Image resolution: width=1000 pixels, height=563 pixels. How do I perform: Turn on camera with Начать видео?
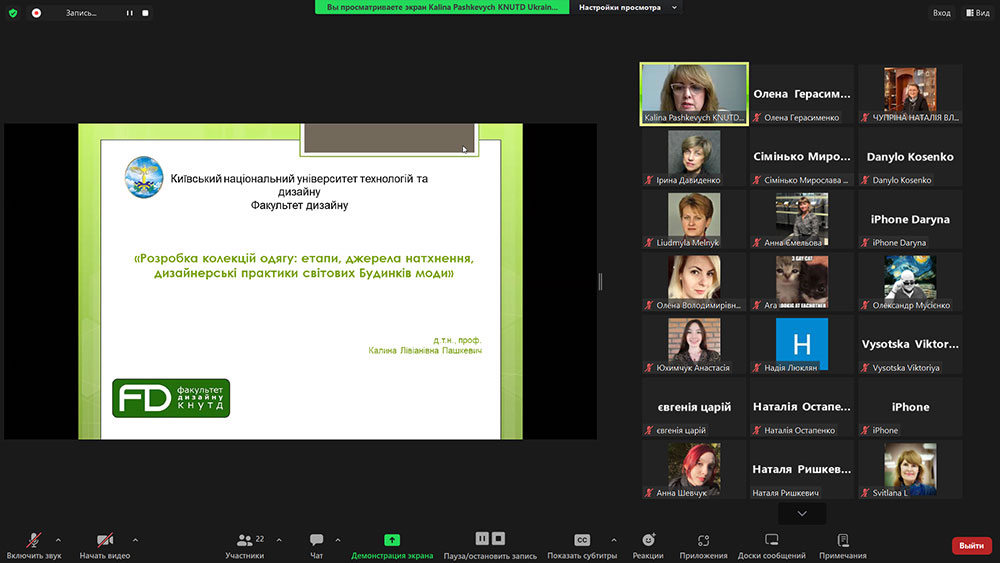pyautogui.click(x=105, y=540)
